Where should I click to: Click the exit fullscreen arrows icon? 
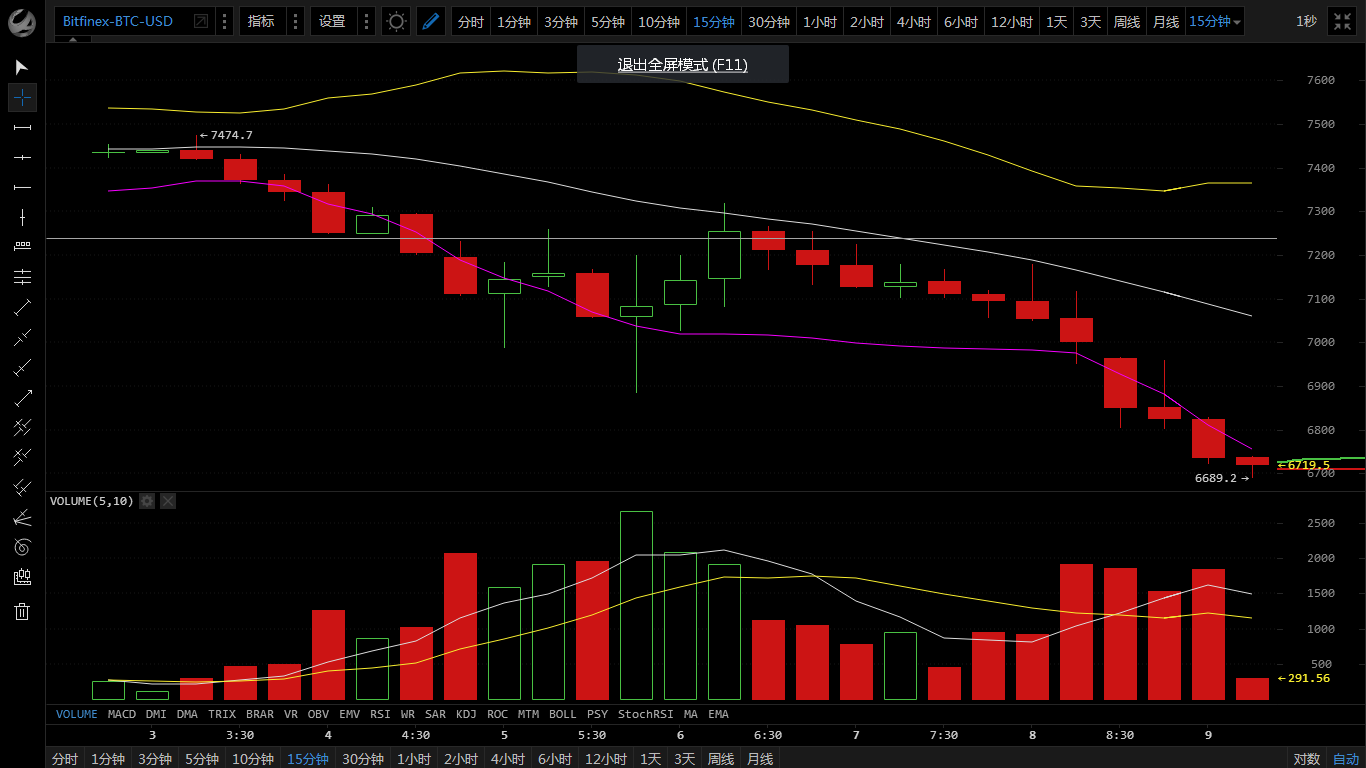(1341, 21)
